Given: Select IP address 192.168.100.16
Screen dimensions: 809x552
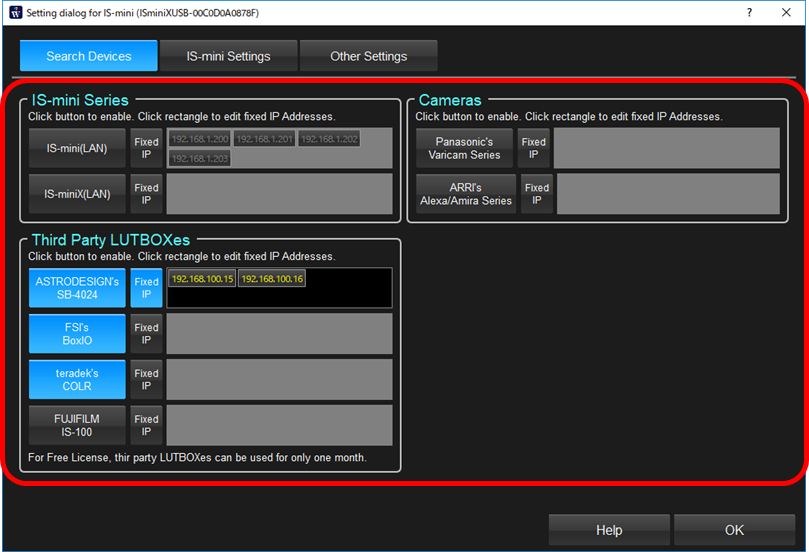Looking at the screenshot, I should click(x=272, y=279).
